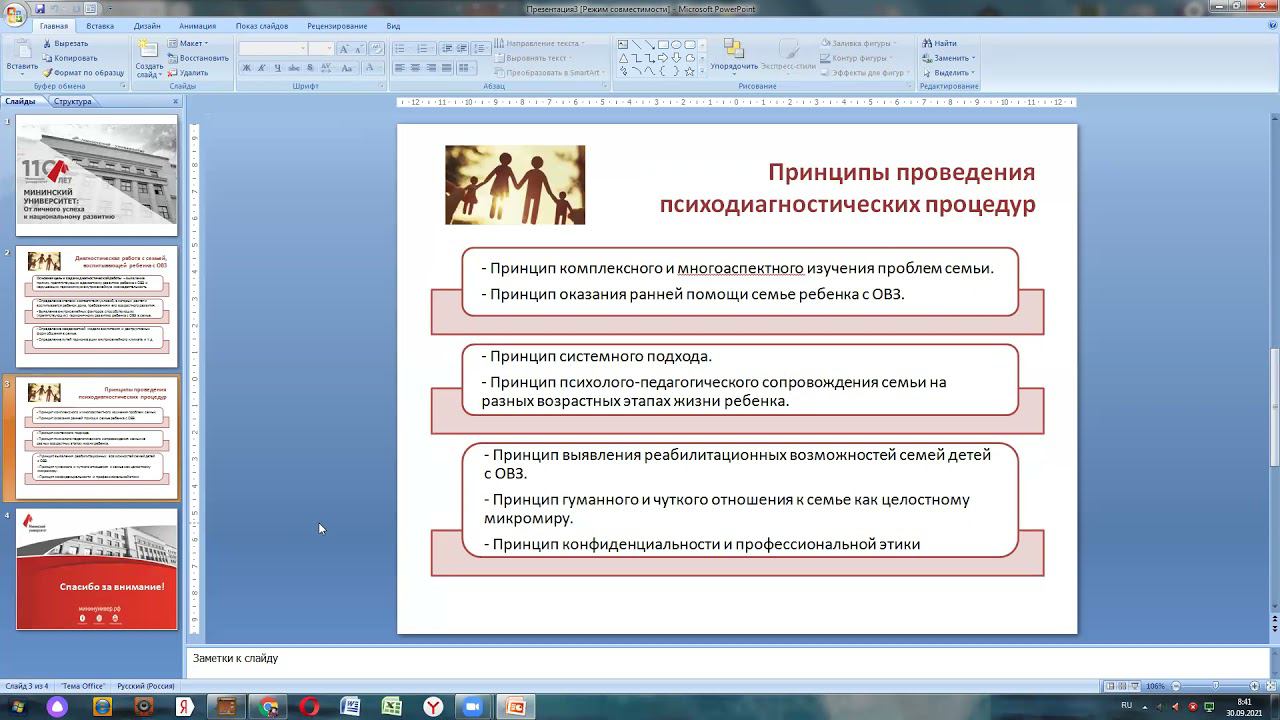Increase font size with the large A icon
Viewport: 1280px width, 720px height.
345,48
